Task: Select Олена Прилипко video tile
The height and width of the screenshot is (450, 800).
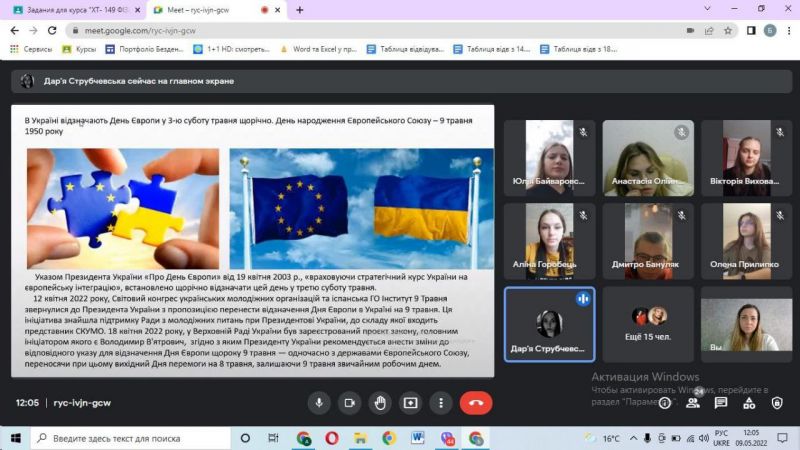Action: [x=746, y=241]
